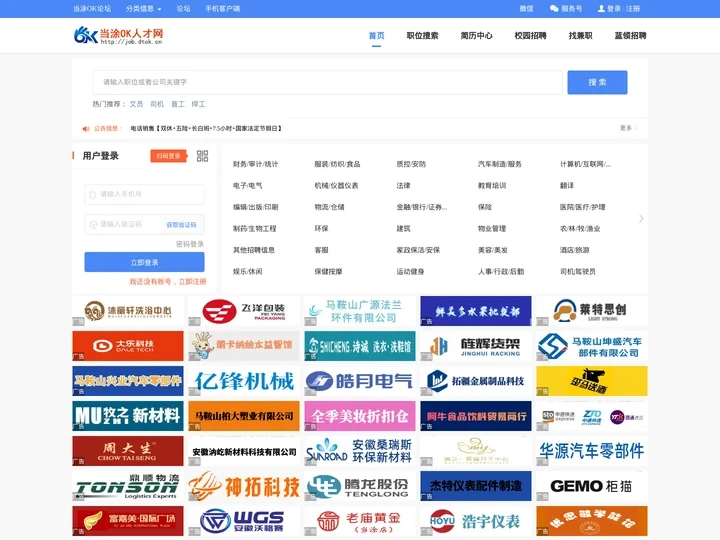This screenshot has width=720, height=540.
Task: Click the 服务号 WeChat icon in top bar
Action: [554, 8]
